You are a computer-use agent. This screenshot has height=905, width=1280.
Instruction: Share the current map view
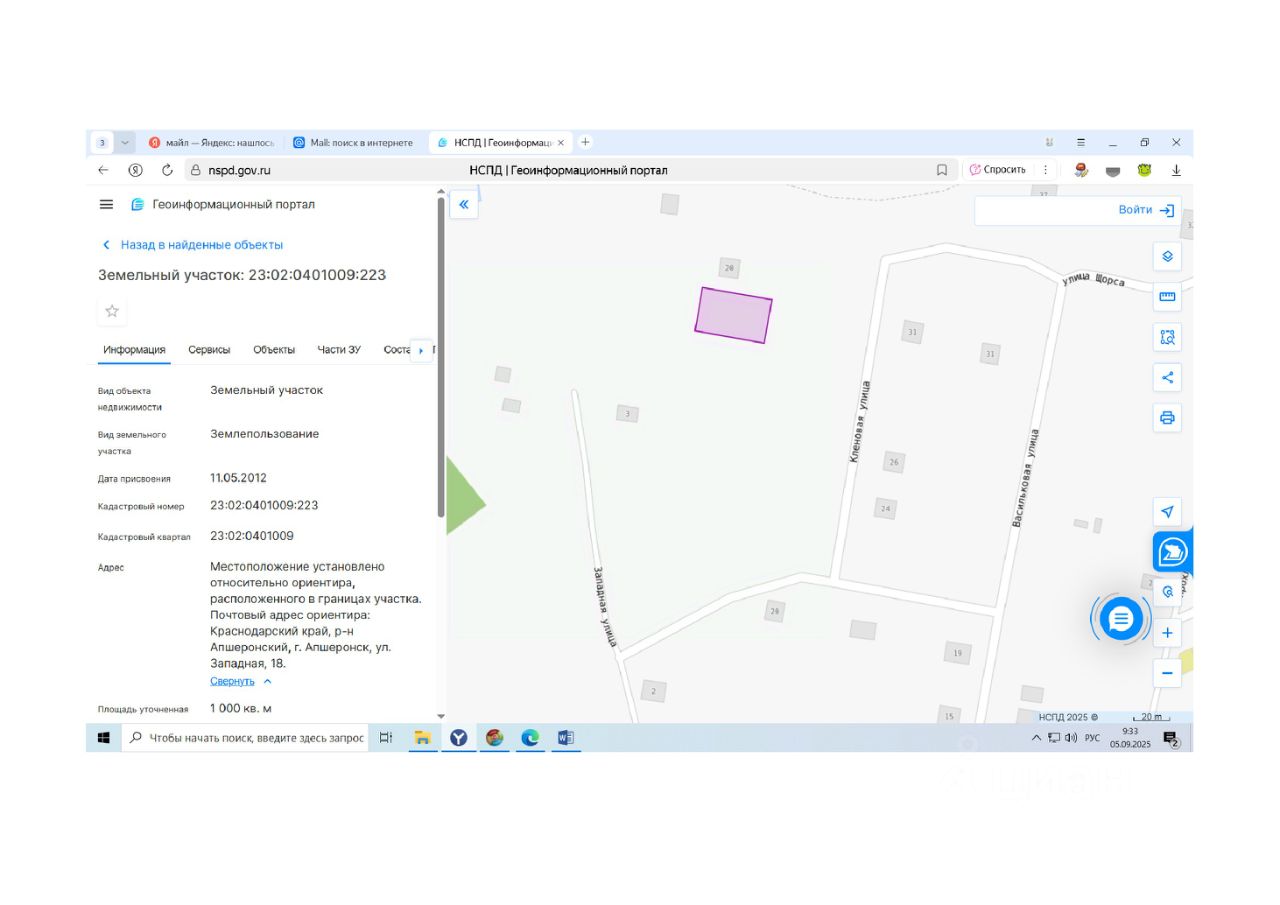[x=1167, y=377]
